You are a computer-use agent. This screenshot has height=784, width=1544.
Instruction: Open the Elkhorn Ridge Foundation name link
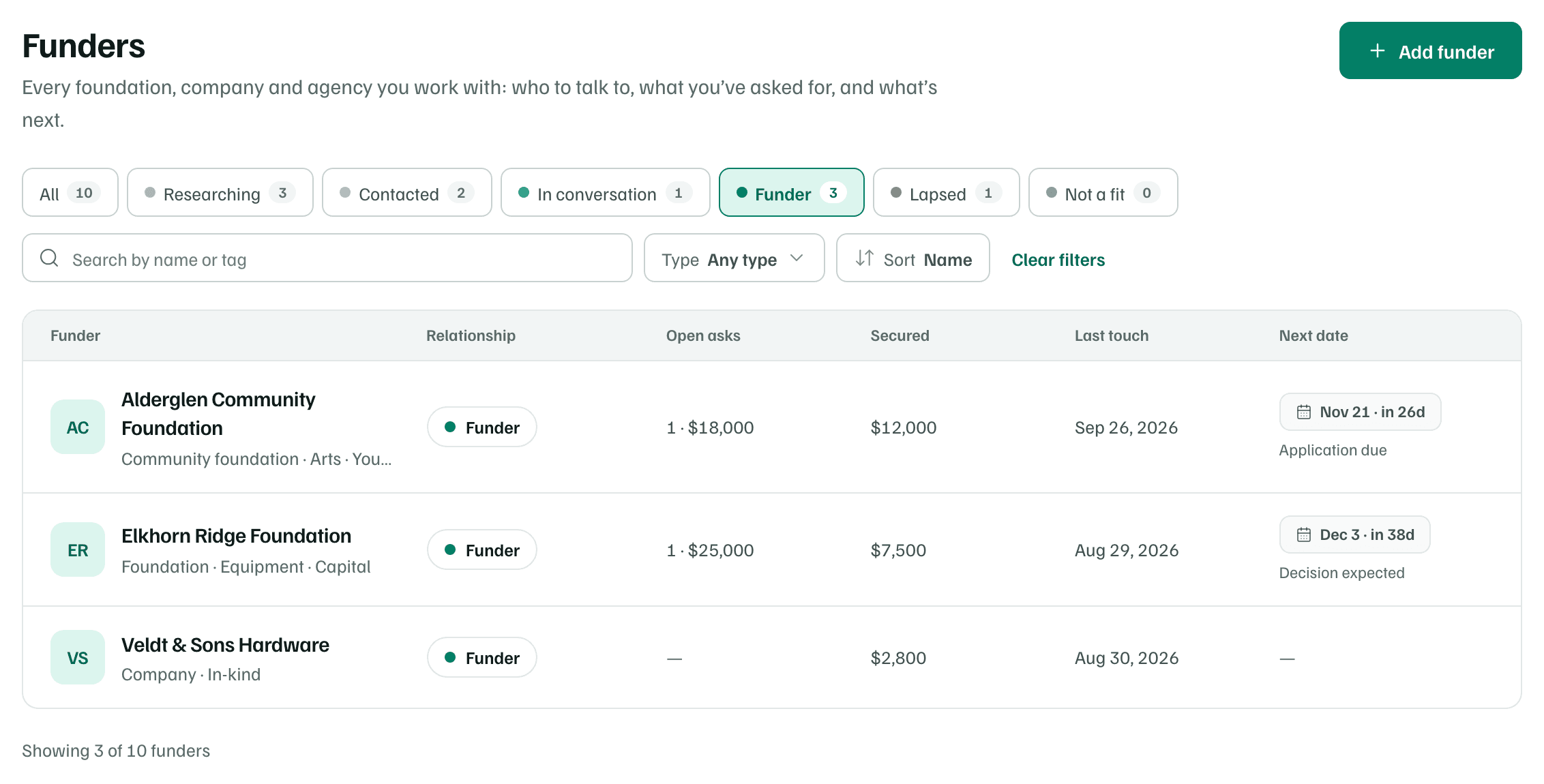(x=236, y=536)
